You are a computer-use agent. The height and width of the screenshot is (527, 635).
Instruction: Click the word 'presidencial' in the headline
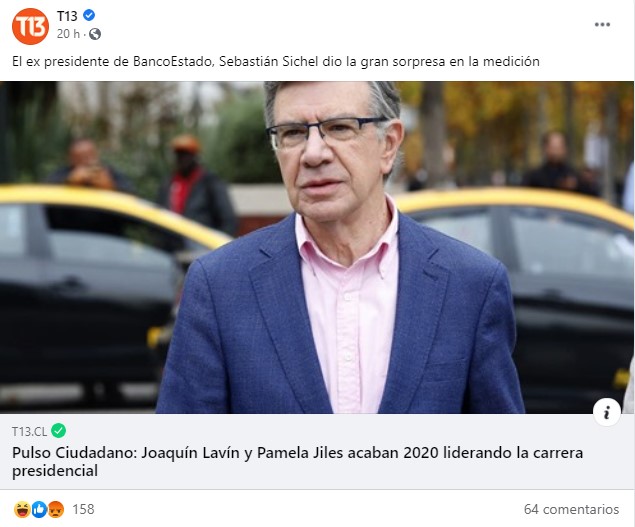pos(55,471)
